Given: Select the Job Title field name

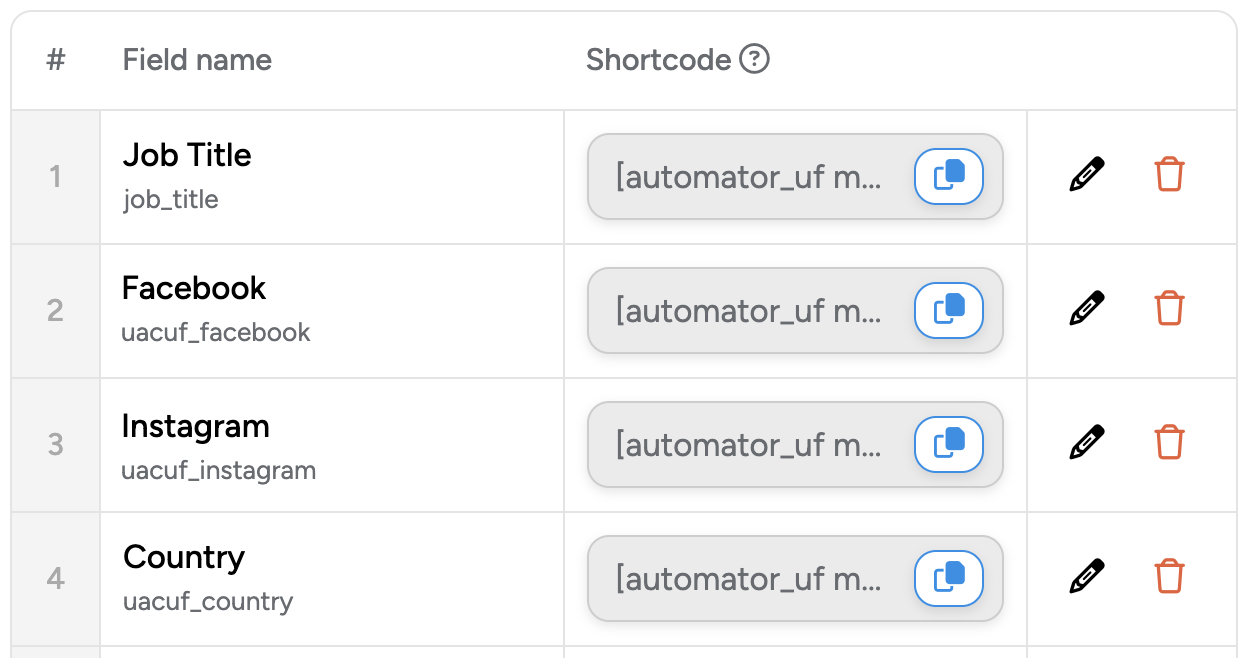Looking at the screenshot, I should tap(187, 155).
